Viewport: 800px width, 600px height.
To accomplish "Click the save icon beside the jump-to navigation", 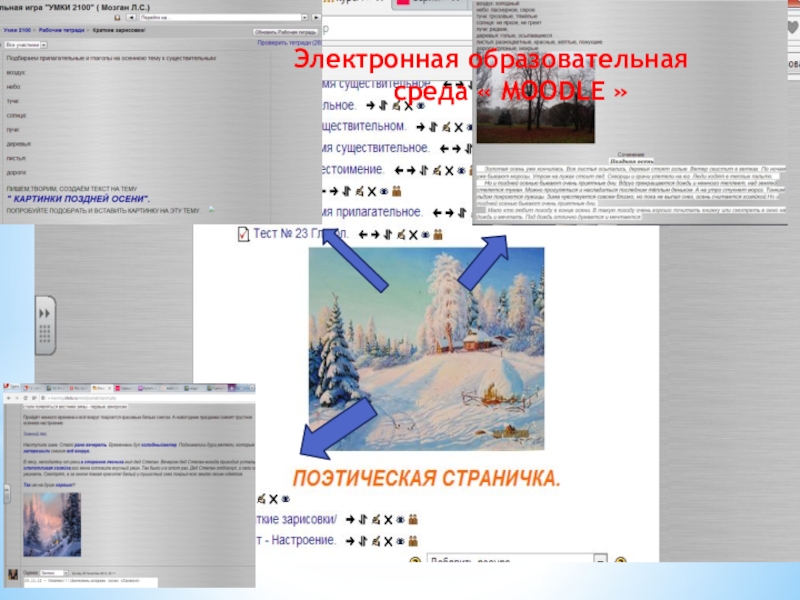I will (x=117, y=17).
